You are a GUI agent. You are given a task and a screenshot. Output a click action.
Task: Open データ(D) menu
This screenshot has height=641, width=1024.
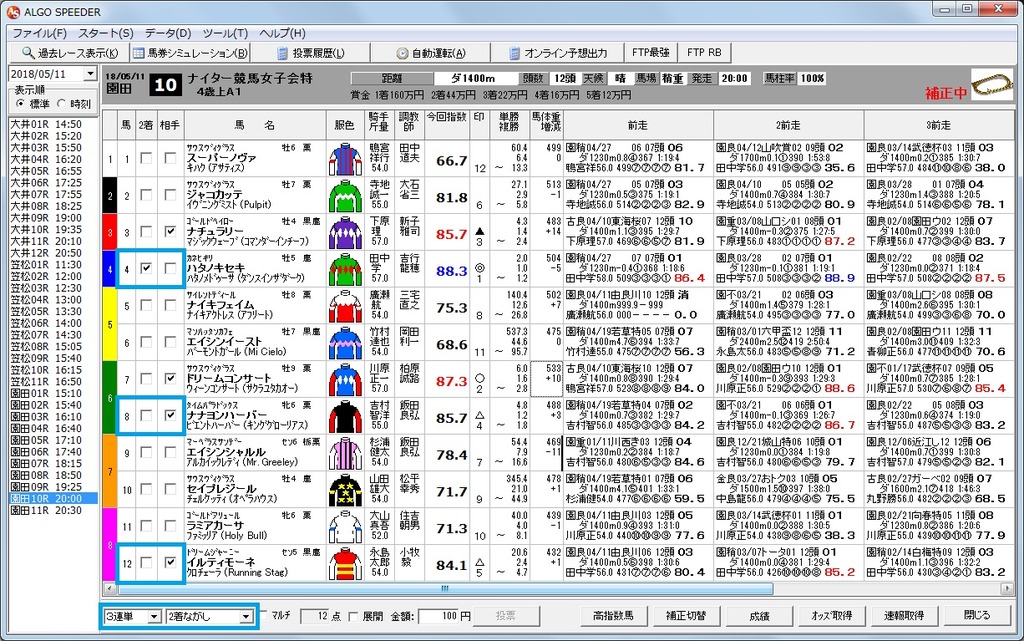click(168, 33)
